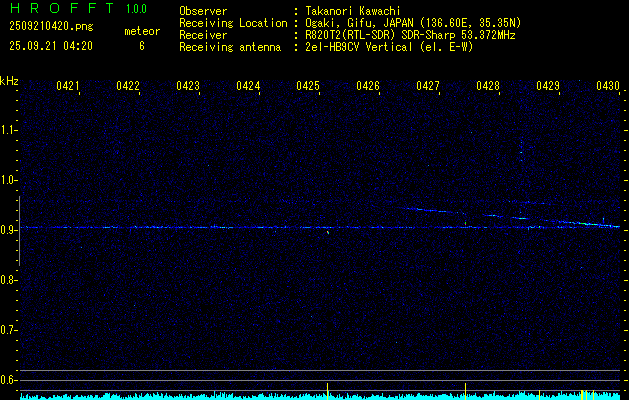Image resolution: width=629 pixels, height=400 pixels.
Task: Click the 0424 time marker
Action: click(248, 86)
